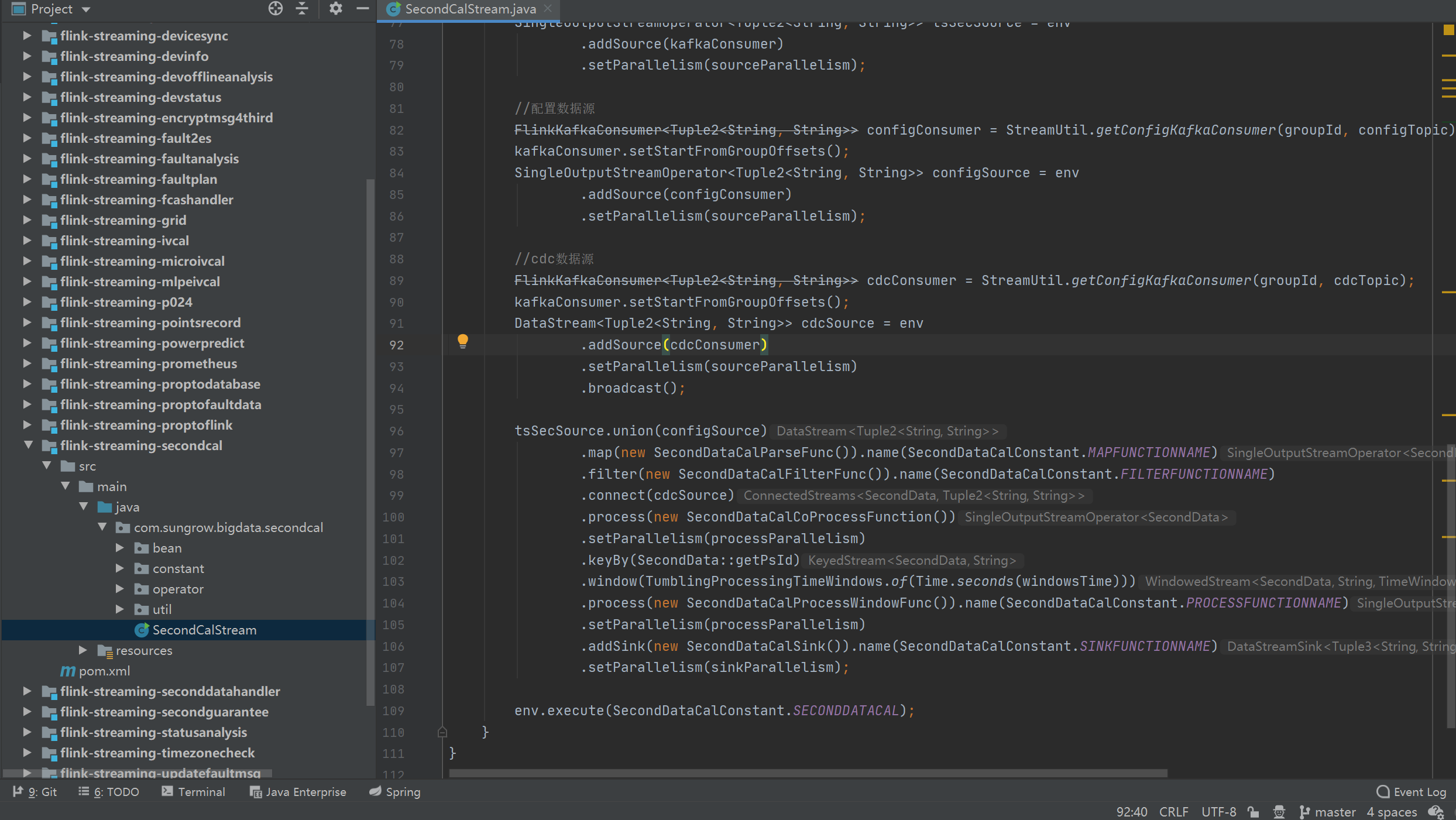Viewport: 1456px width, 820px height.
Task: Select flink-streaming-p024 module
Action: pyautogui.click(x=126, y=302)
